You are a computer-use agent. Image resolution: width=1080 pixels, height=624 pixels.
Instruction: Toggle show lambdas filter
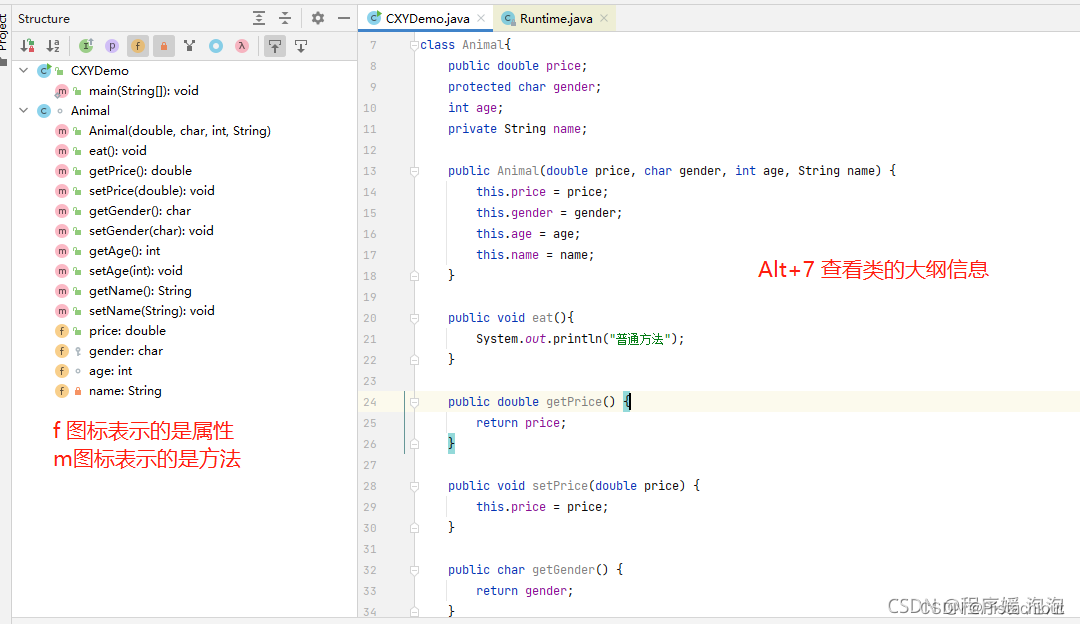(x=242, y=46)
